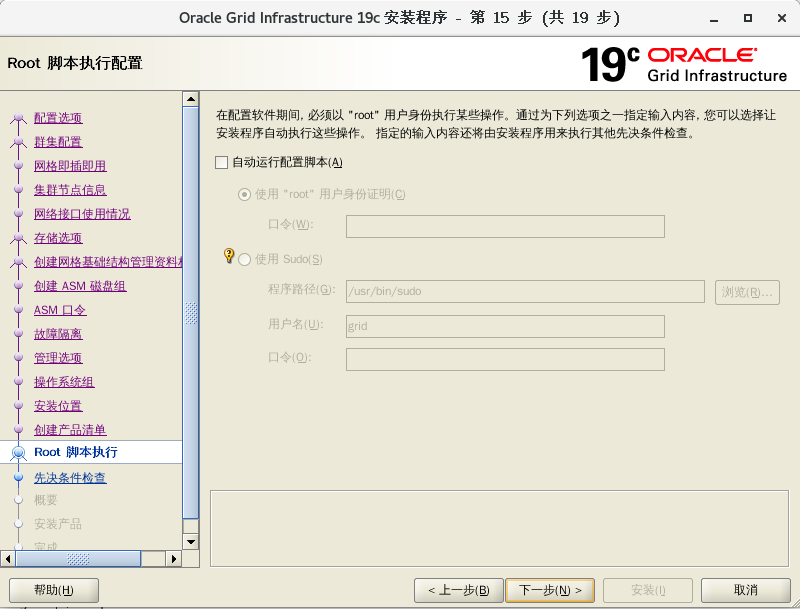Open the 创建产品清单 step link
Image resolution: width=800 pixels, height=609 pixels.
[x=70, y=429]
